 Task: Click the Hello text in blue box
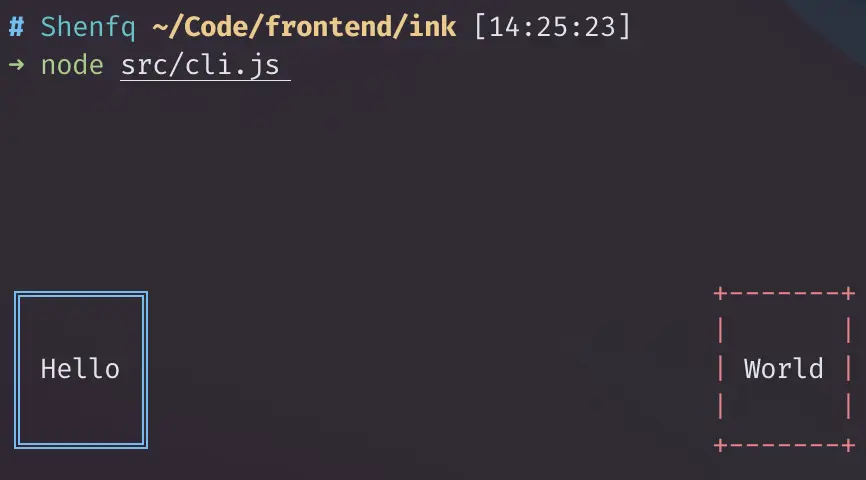point(80,368)
